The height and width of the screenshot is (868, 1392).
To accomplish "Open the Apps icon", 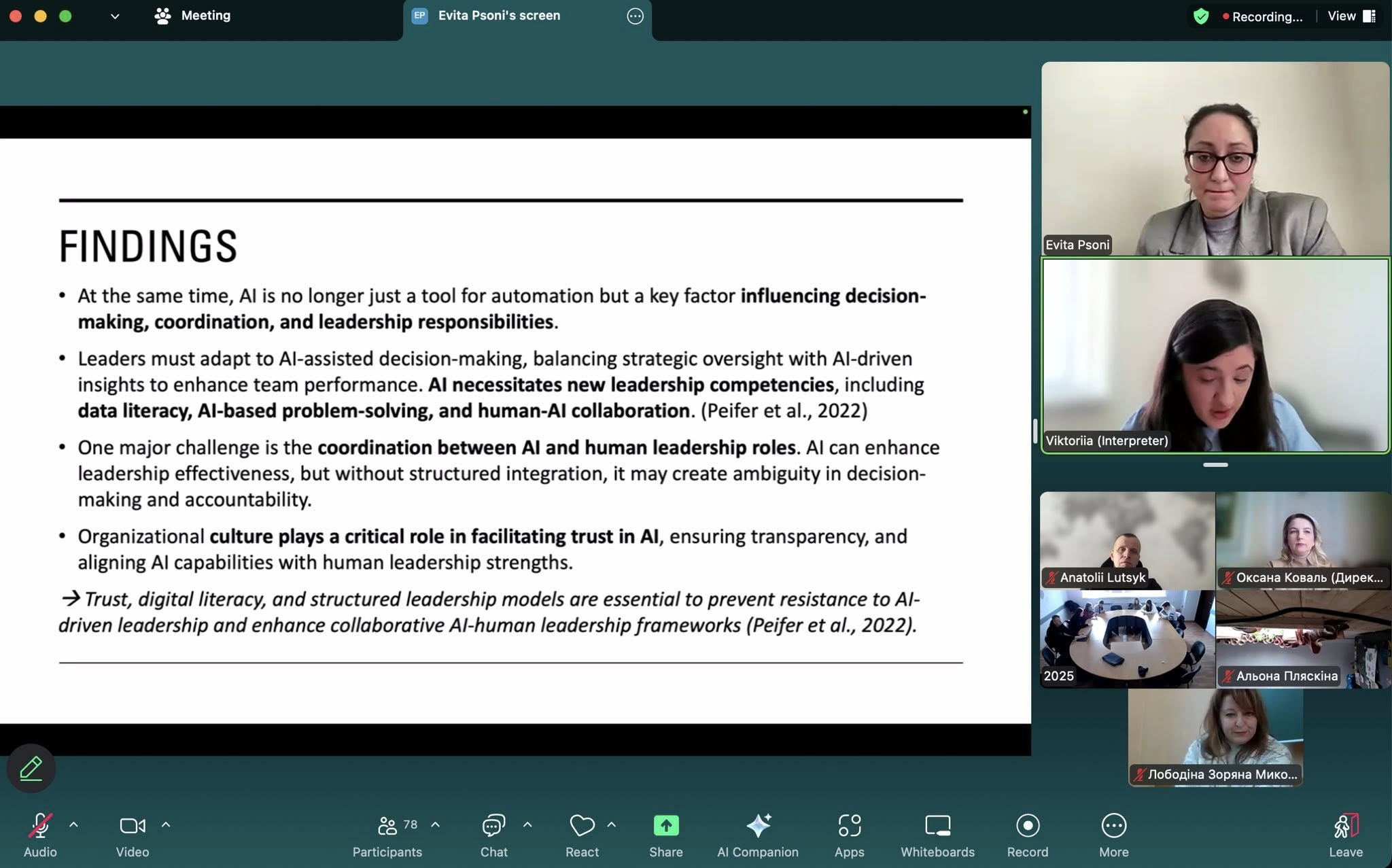I will pos(849,826).
